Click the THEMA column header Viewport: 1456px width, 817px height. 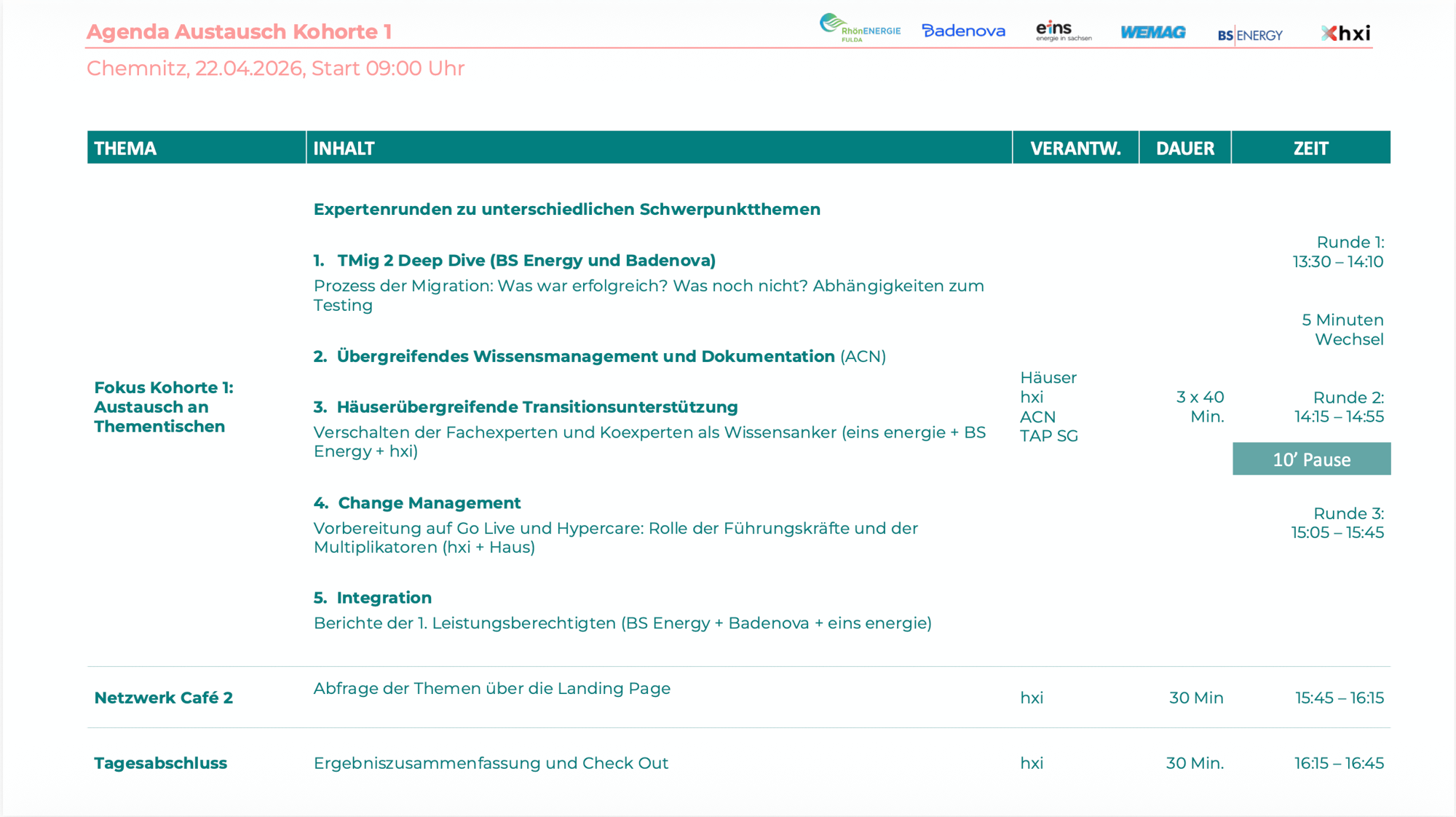pos(197,148)
